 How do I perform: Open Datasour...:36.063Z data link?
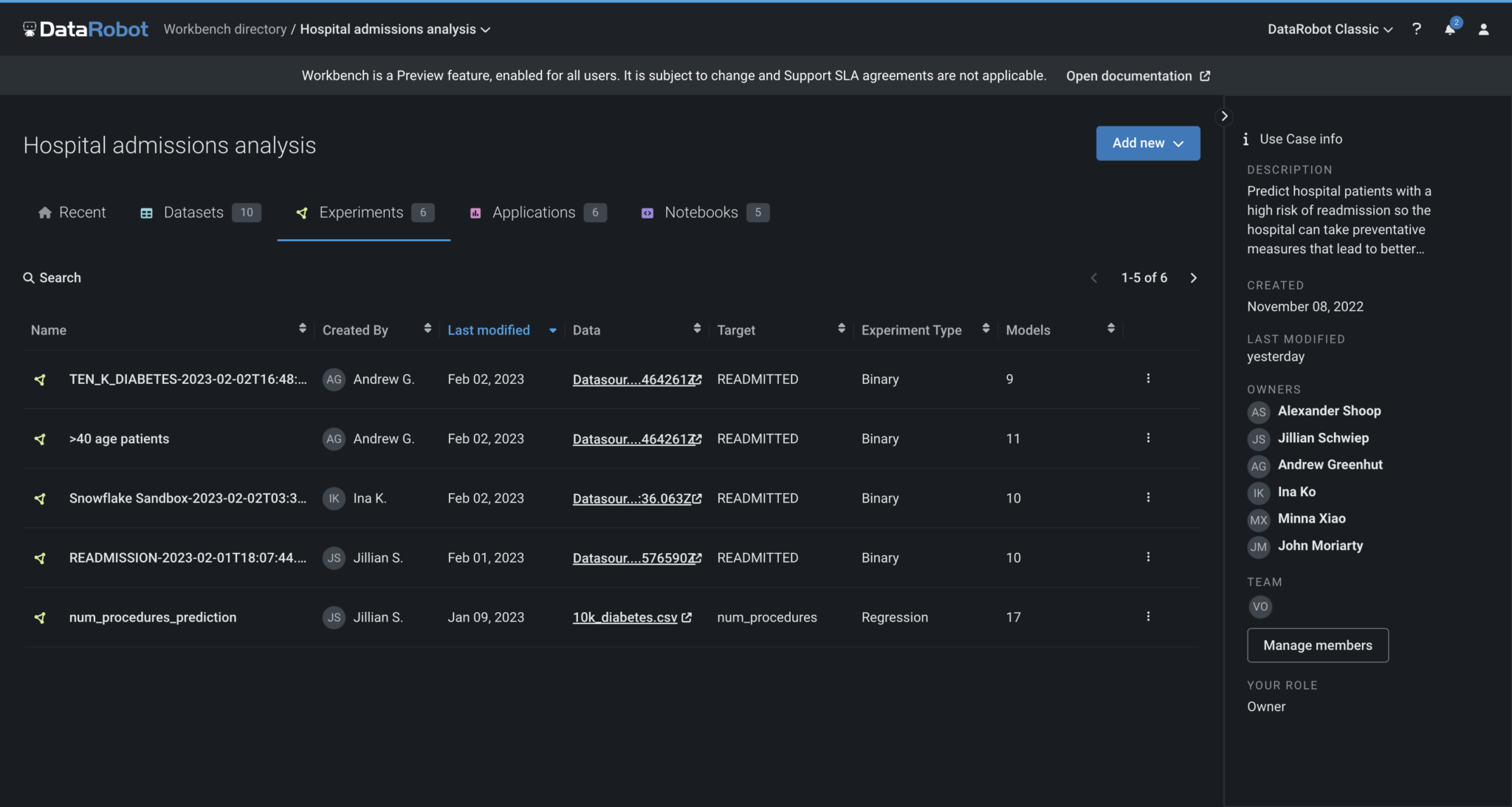[637, 498]
